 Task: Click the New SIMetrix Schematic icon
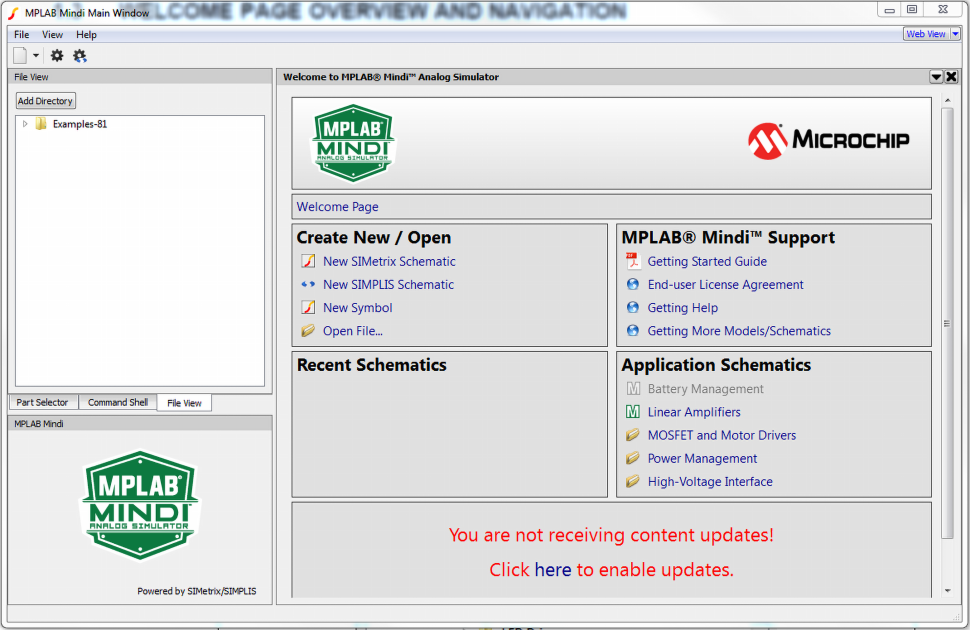click(308, 261)
